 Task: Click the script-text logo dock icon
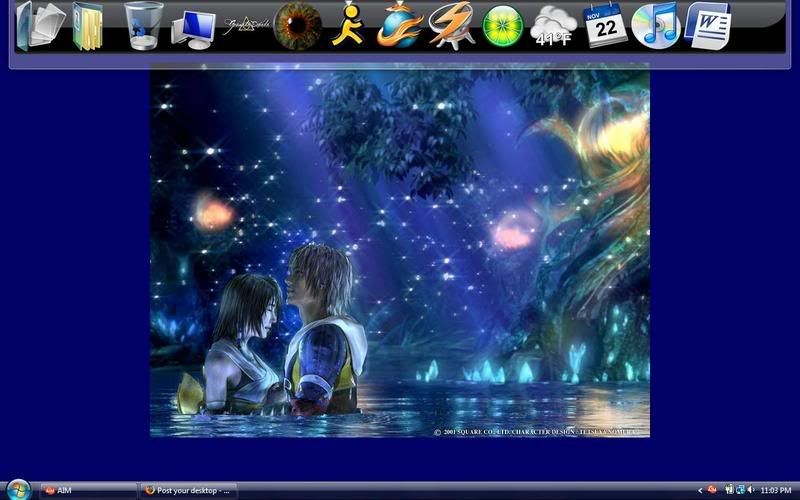tap(245, 26)
